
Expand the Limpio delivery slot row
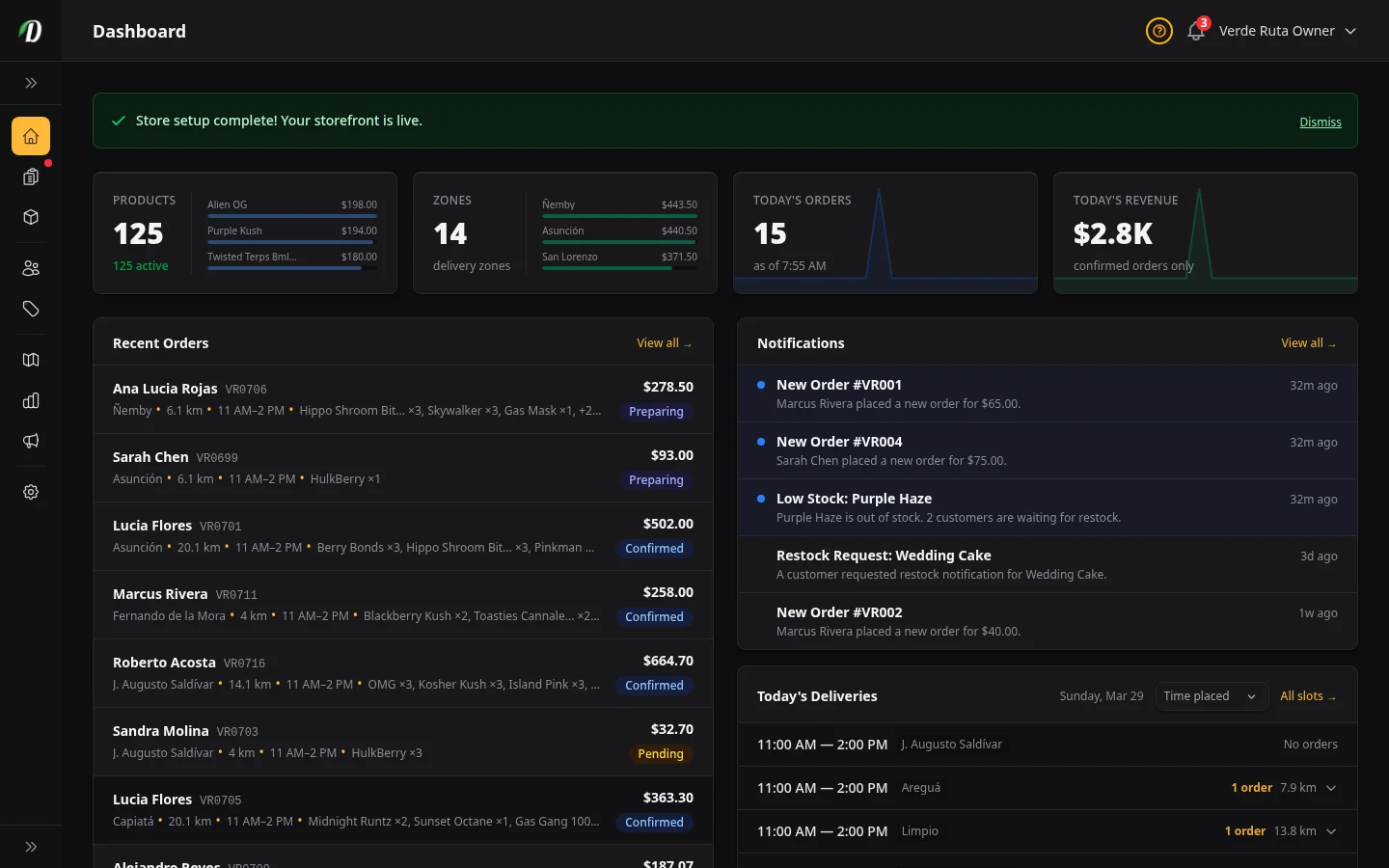(x=1331, y=831)
